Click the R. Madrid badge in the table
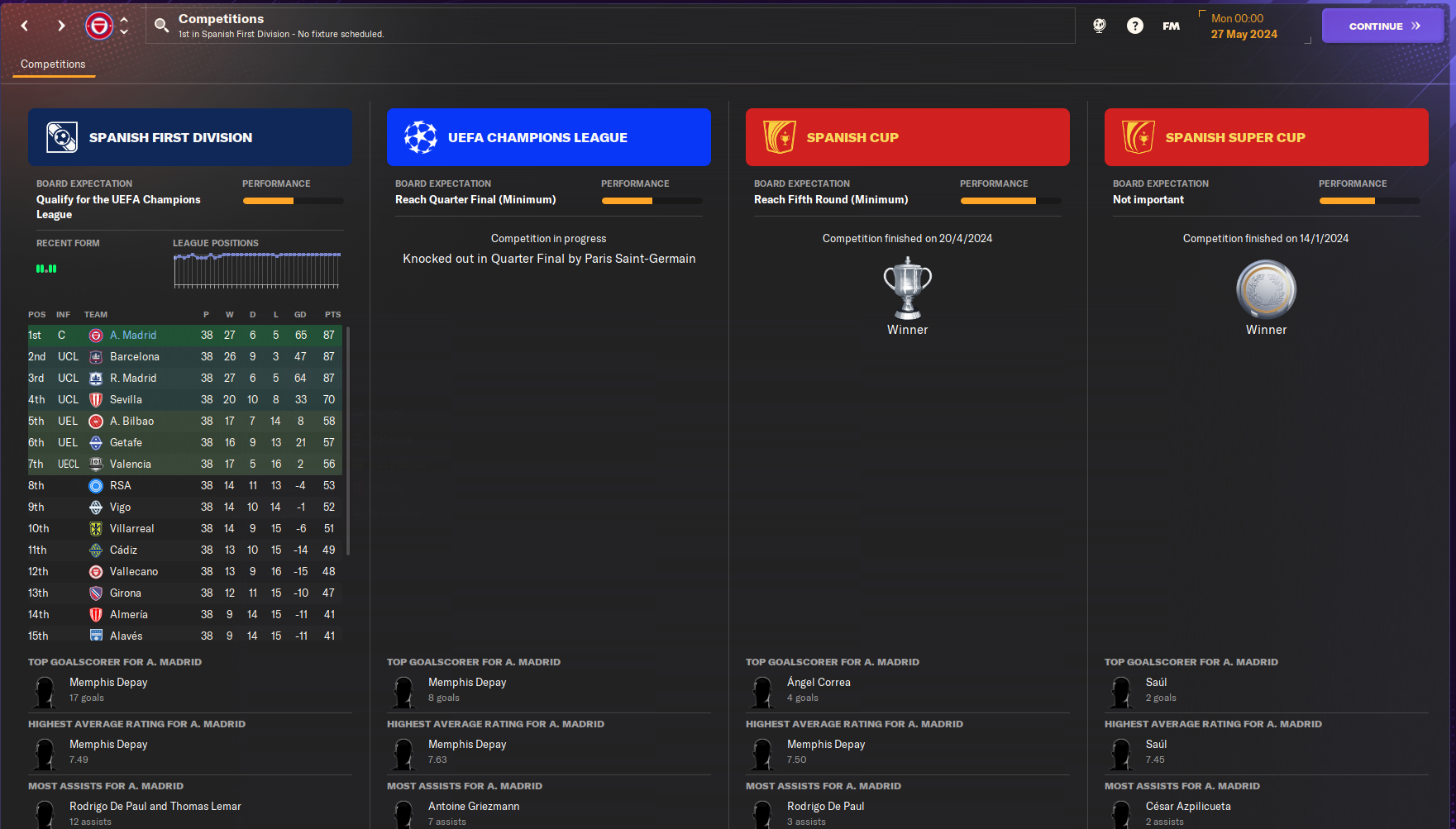 [96, 379]
